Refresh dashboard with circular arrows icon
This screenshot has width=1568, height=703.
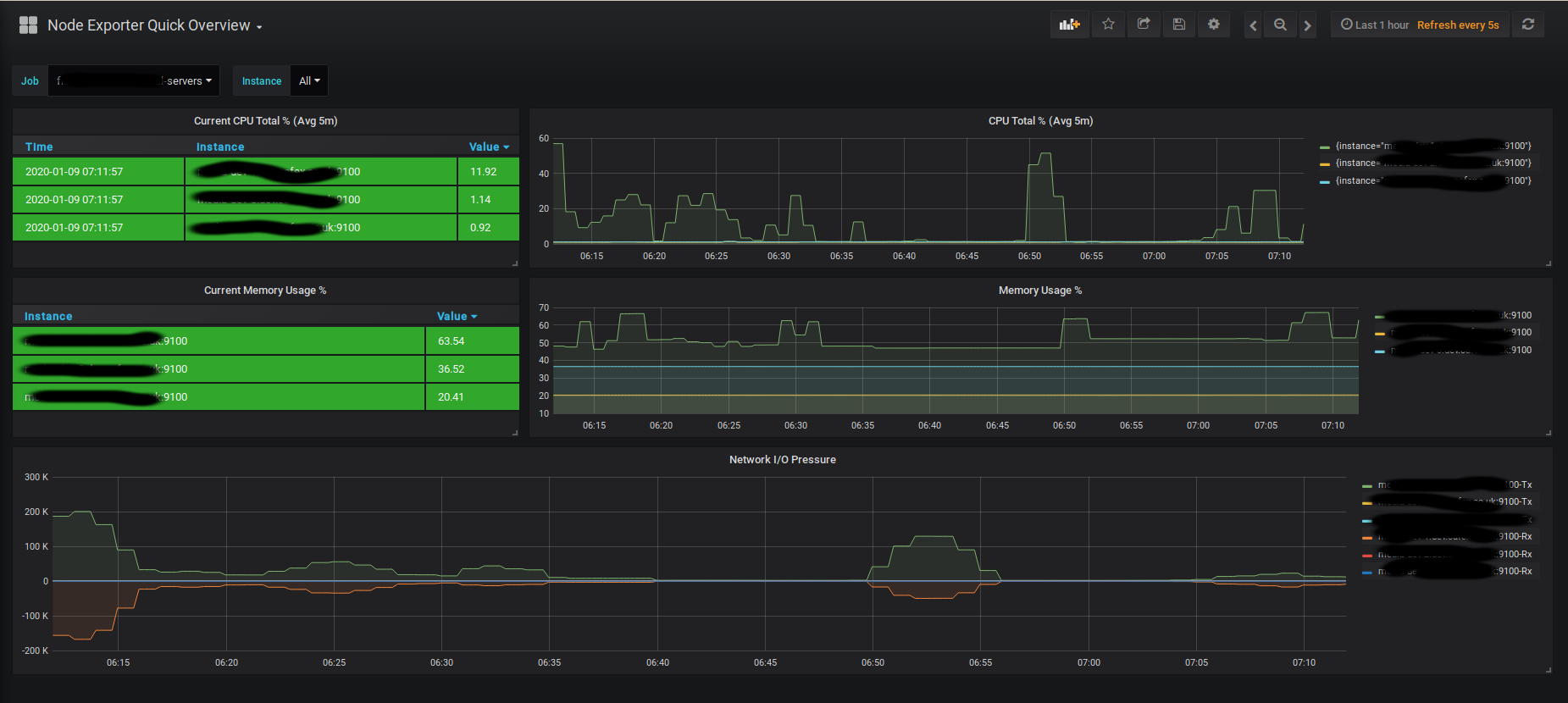click(x=1528, y=25)
